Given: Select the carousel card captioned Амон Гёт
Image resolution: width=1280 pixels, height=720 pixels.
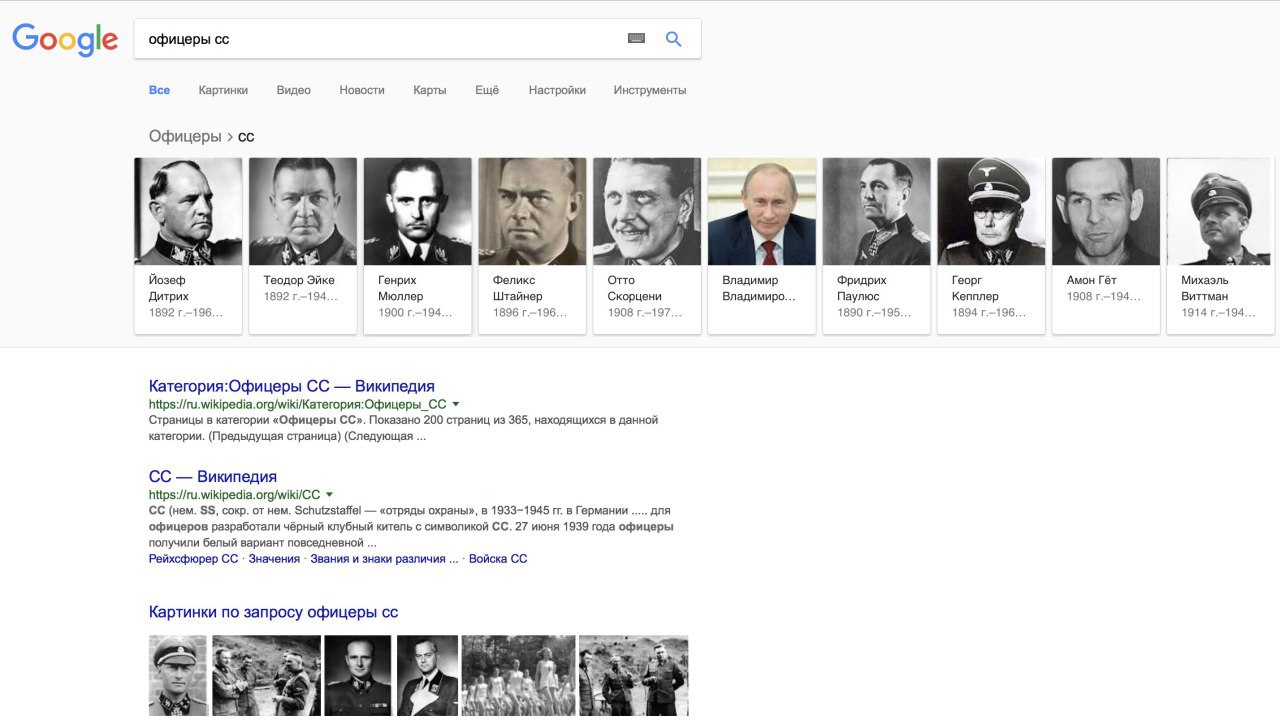Looking at the screenshot, I should pos(1106,245).
